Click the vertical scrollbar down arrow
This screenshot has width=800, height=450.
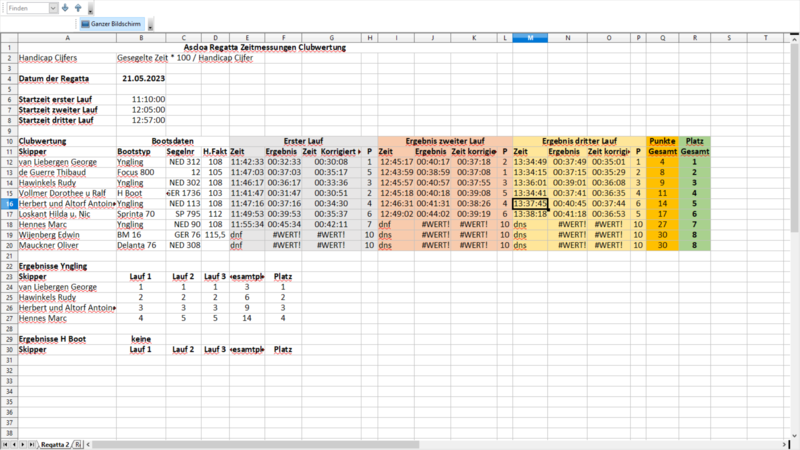[x=794, y=435]
